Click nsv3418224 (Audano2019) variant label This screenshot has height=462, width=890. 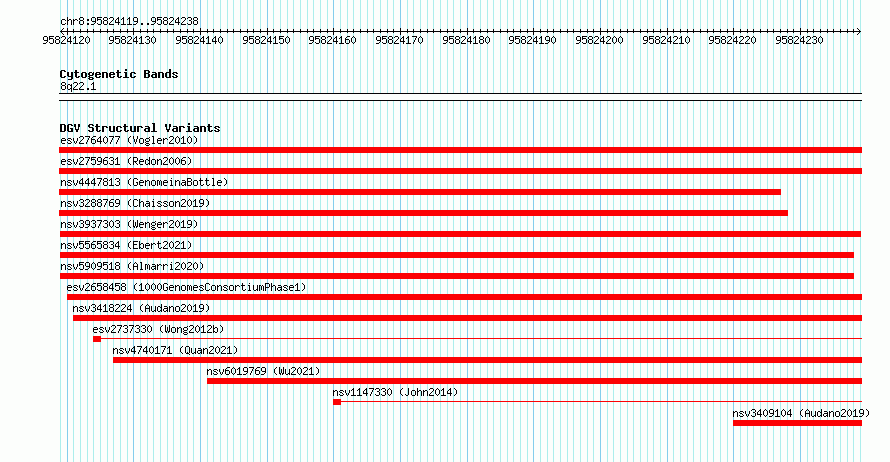coord(141,308)
